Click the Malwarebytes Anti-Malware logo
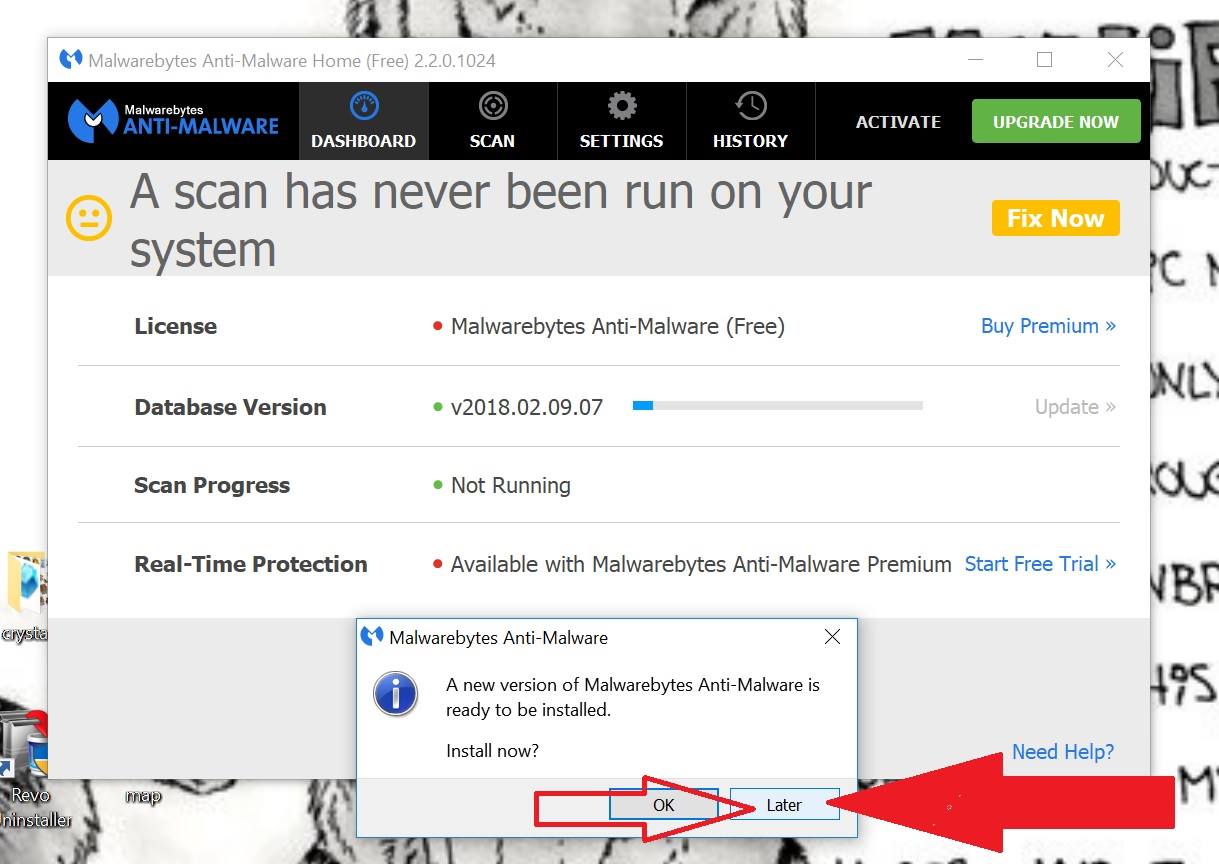This screenshot has height=864, width=1219. 173,121
